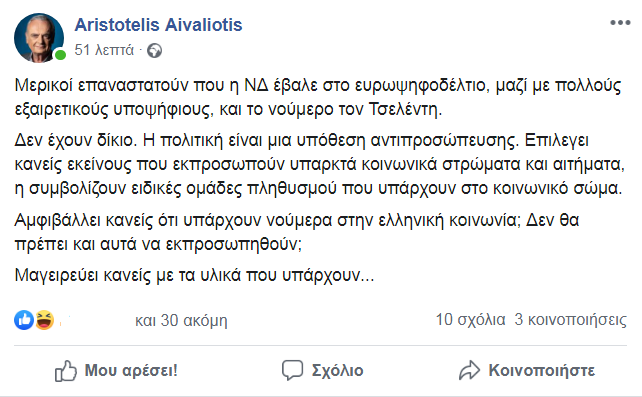
Task: Click the globe public-audience icon
Action: 155,51
